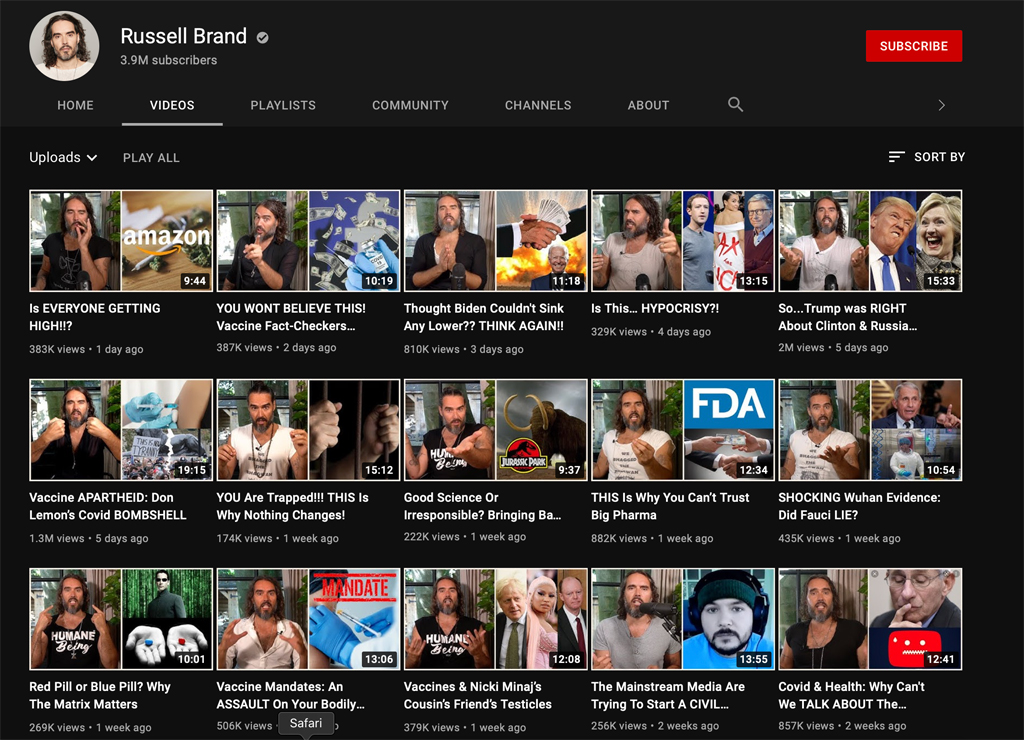Click '174K views • 1 week ago' text
The width and height of the screenshot is (1024, 740).
pos(278,538)
